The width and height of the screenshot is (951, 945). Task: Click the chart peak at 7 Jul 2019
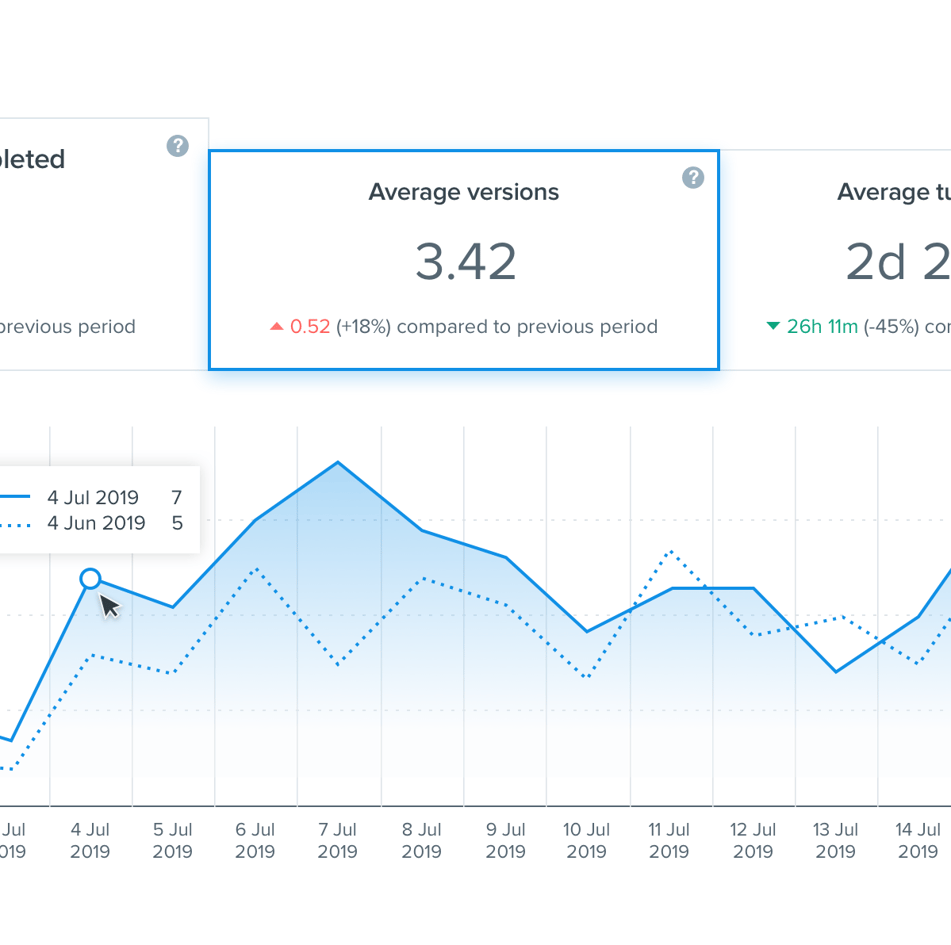pos(338,462)
